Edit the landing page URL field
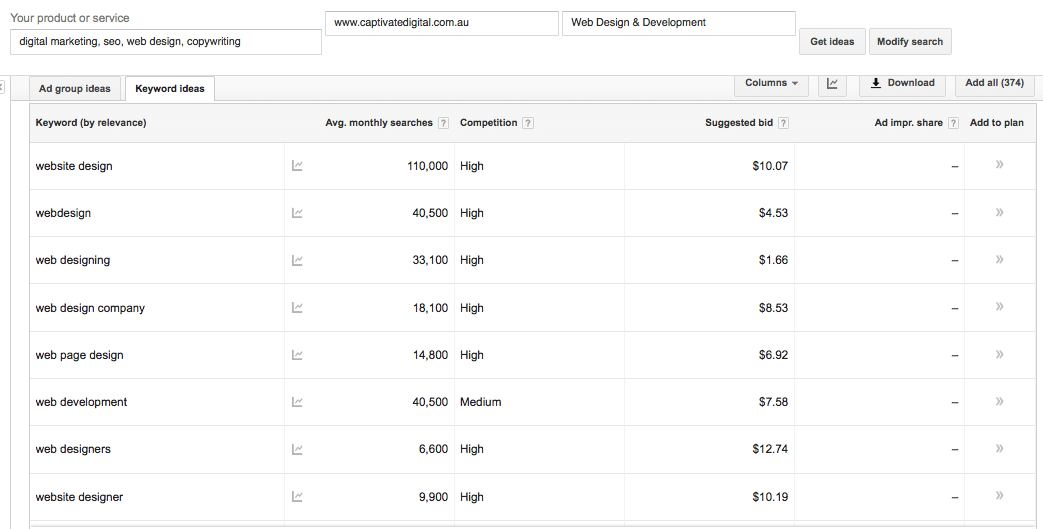Screen dimensions: 1043x529 point(442,23)
